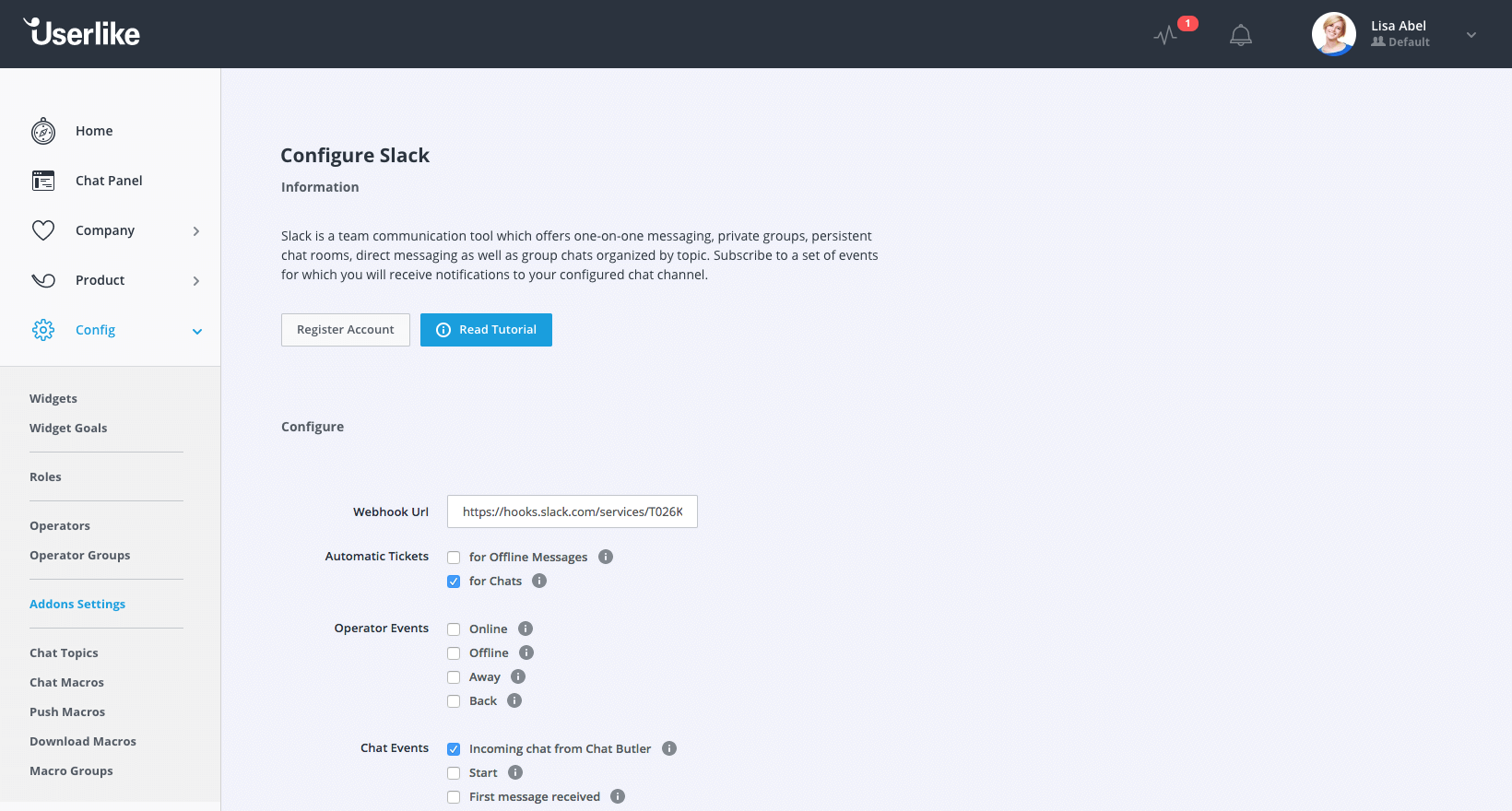The image size is (1512, 811).
Task: Click info icon next to First message received
Action: click(x=618, y=796)
